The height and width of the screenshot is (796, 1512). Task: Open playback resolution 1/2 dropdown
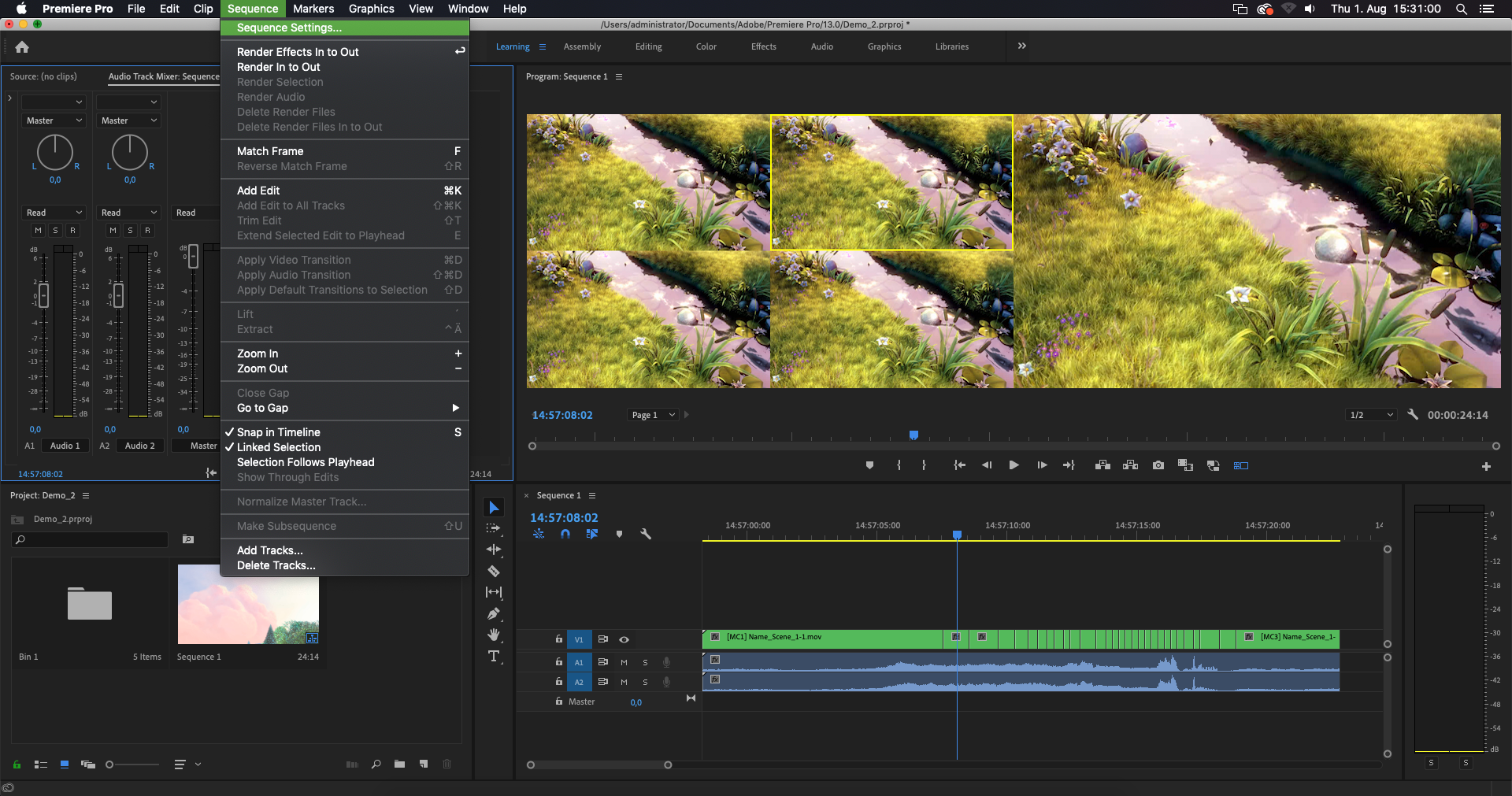tap(1371, 415)
